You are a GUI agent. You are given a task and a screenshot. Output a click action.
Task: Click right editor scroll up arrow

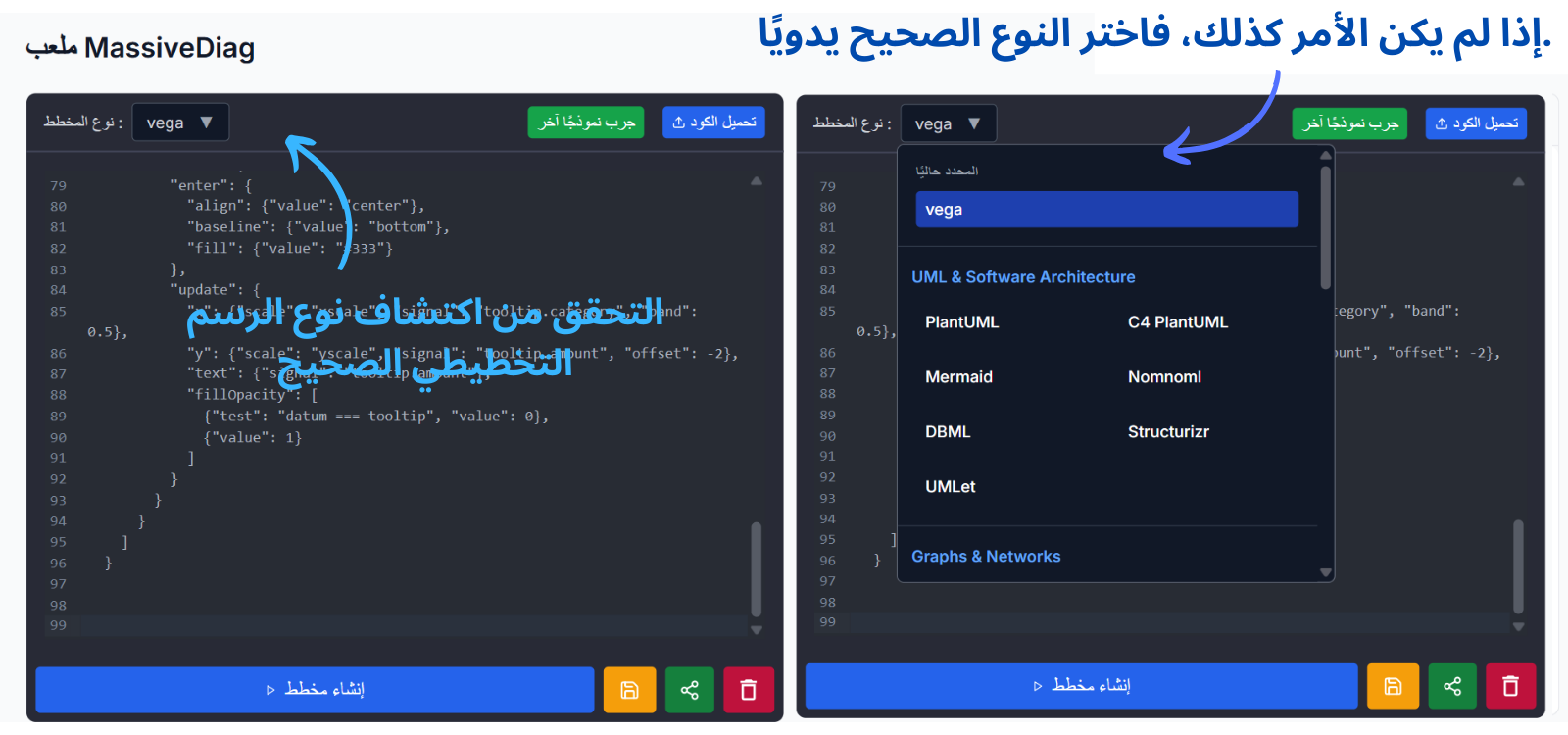click(1518, 182)
